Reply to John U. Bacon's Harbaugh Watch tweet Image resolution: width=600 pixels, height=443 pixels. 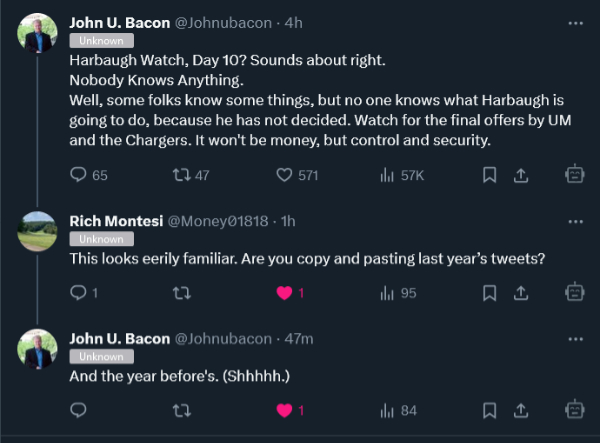click(80, 175)
